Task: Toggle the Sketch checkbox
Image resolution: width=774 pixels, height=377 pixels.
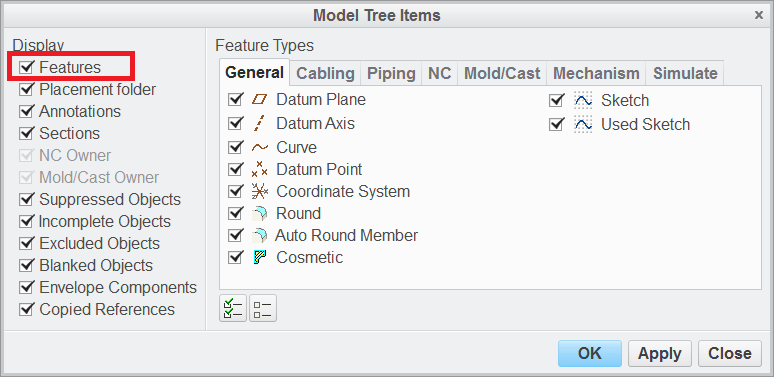Action: 556,101
